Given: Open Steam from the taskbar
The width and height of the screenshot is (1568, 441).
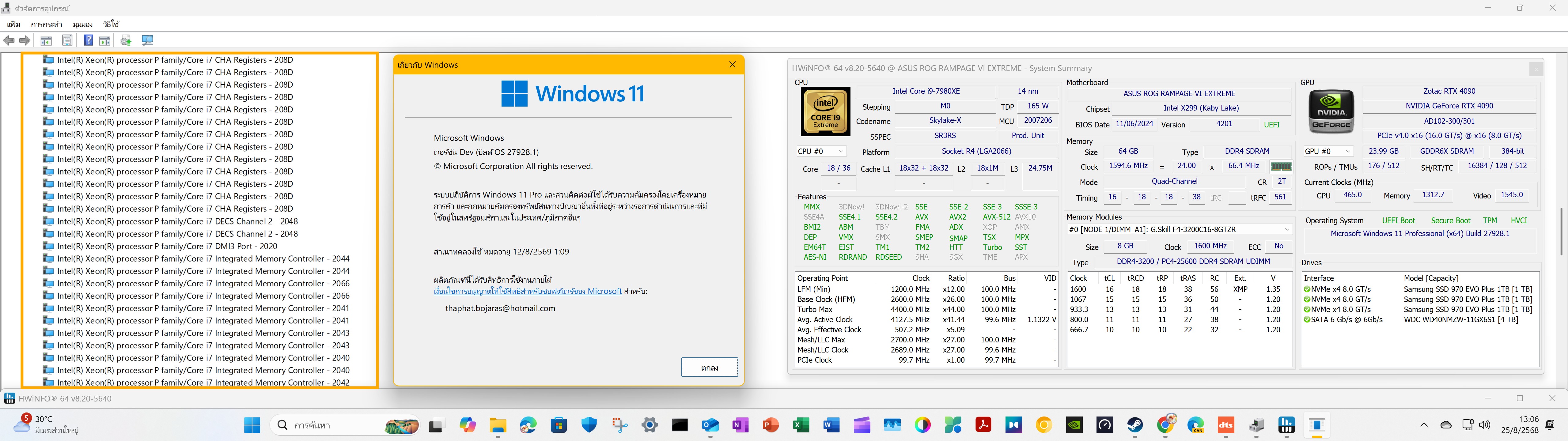Looking at the screenshot, I should coord(1134,424).
